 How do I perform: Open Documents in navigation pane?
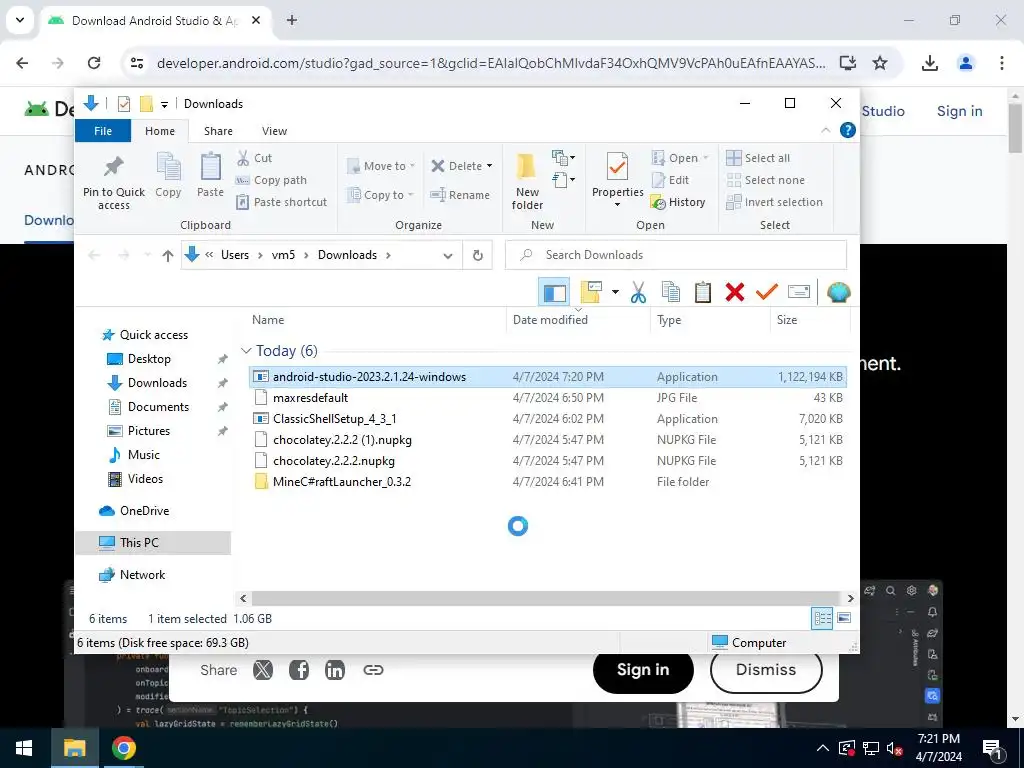click(158, 407)
